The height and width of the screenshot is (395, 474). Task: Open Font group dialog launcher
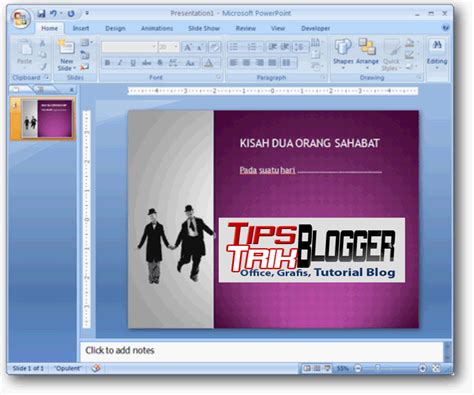coord(218,77)
